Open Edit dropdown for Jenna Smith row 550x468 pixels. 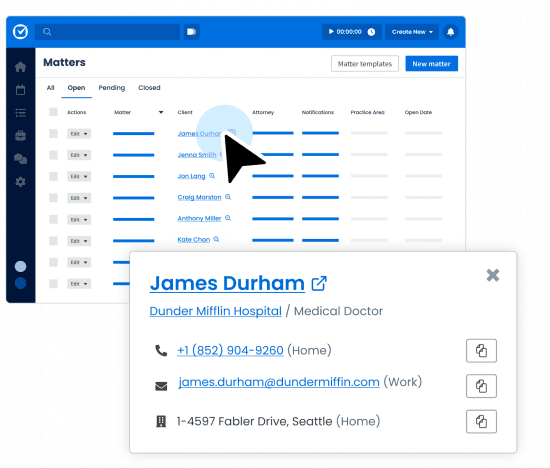point(79,155)
